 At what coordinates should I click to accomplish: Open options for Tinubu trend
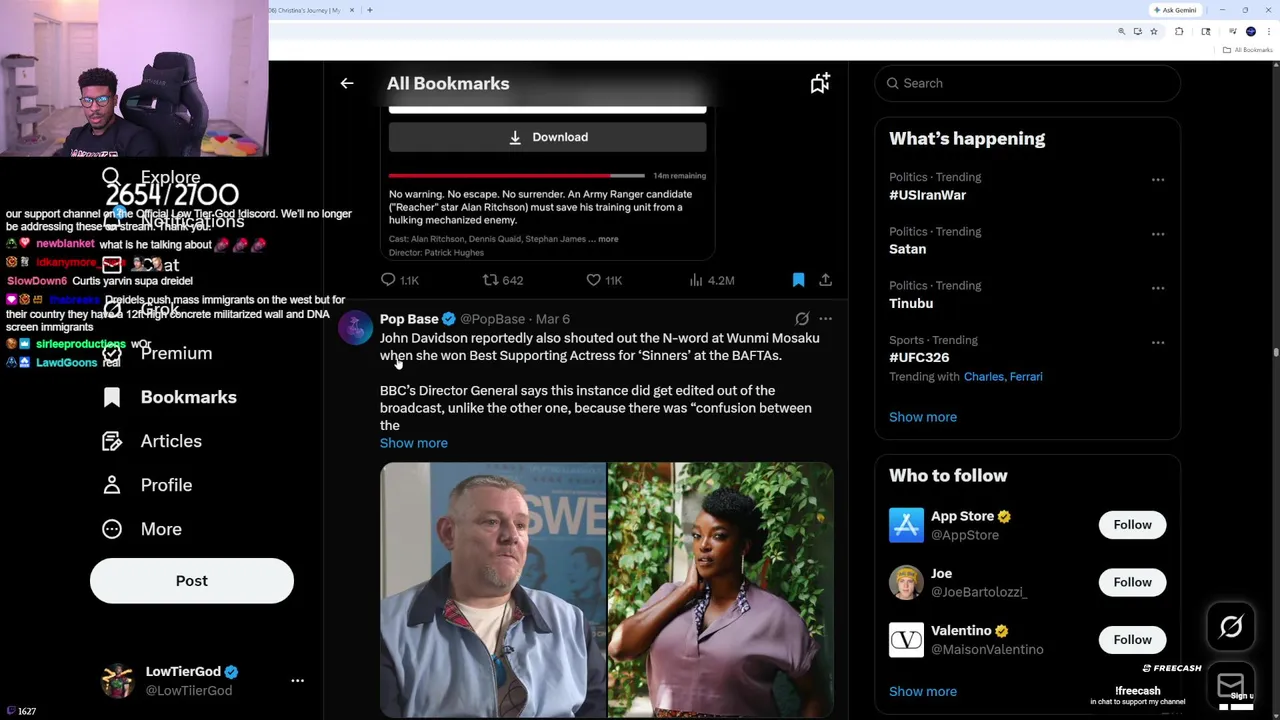(x=1158, y=288)
